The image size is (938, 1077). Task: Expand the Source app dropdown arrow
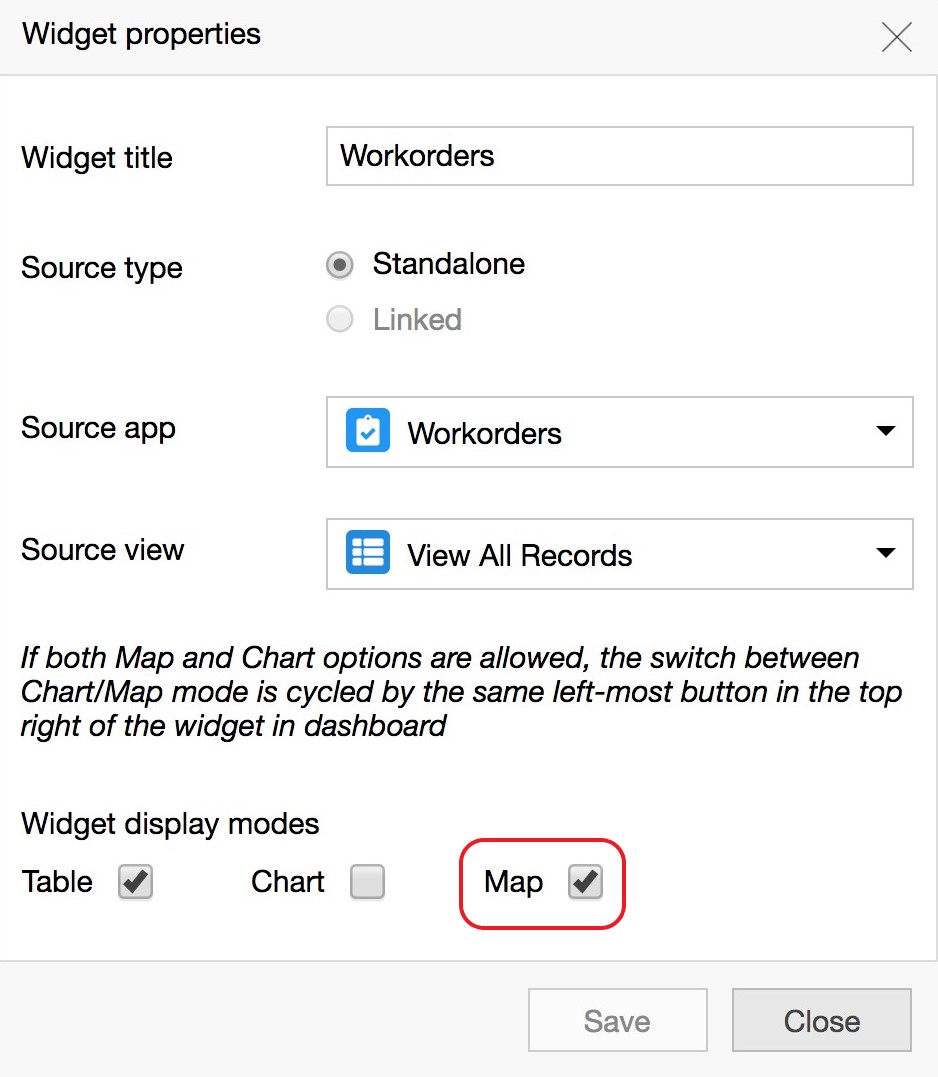coord(885,432)
